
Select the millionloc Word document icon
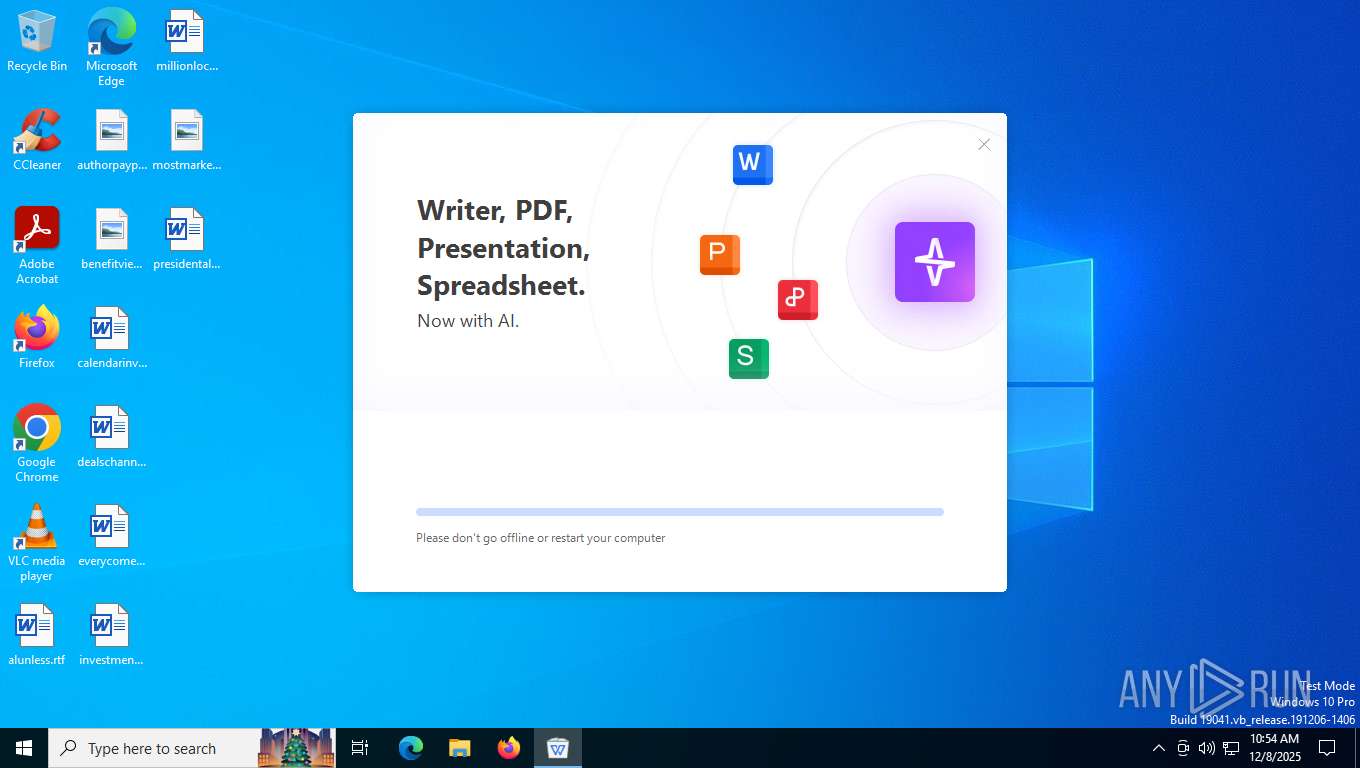pyautogui.click(x=186, y=41)
